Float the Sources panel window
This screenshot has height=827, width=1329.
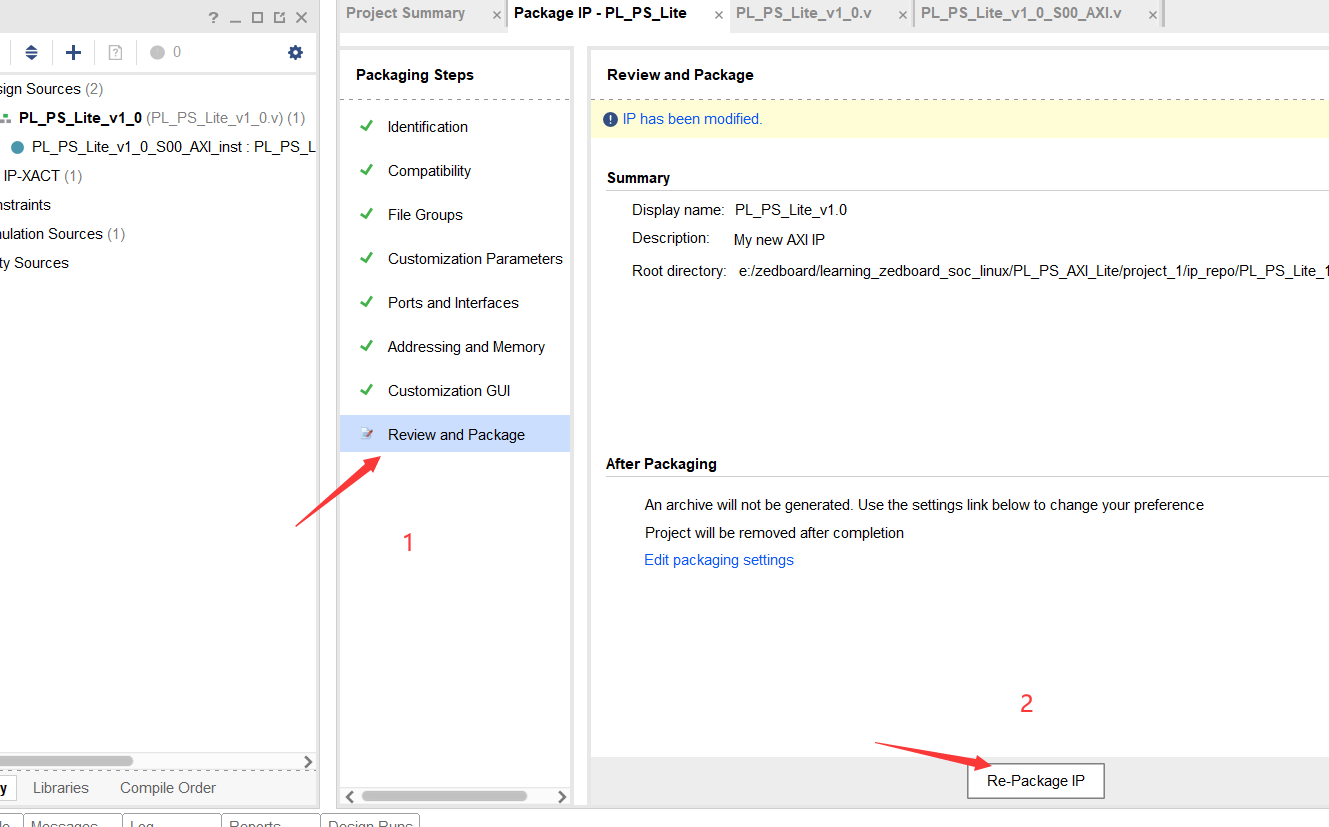click(279, 18)
